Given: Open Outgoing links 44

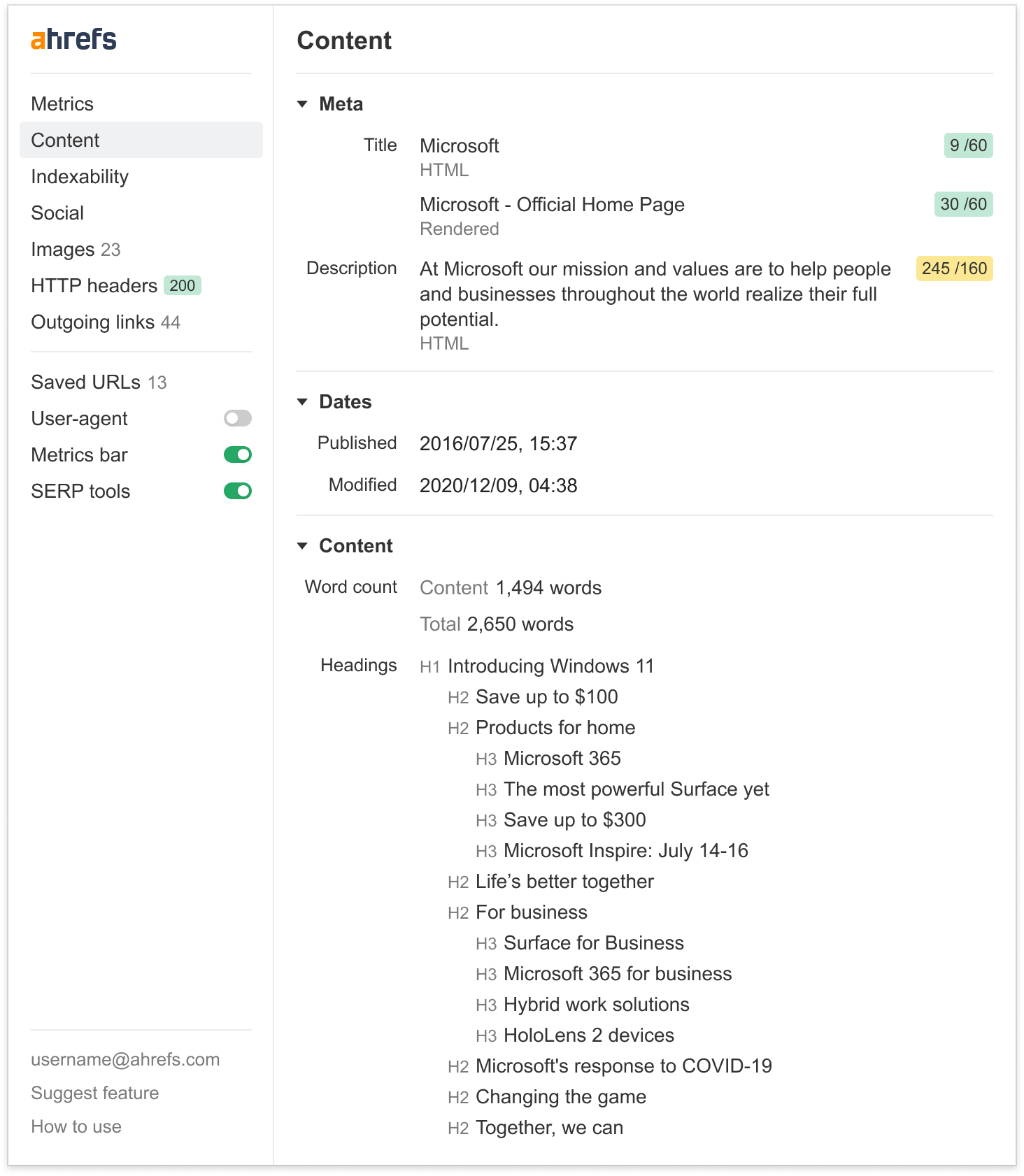Looking at the screenshot, I should 106,322.
